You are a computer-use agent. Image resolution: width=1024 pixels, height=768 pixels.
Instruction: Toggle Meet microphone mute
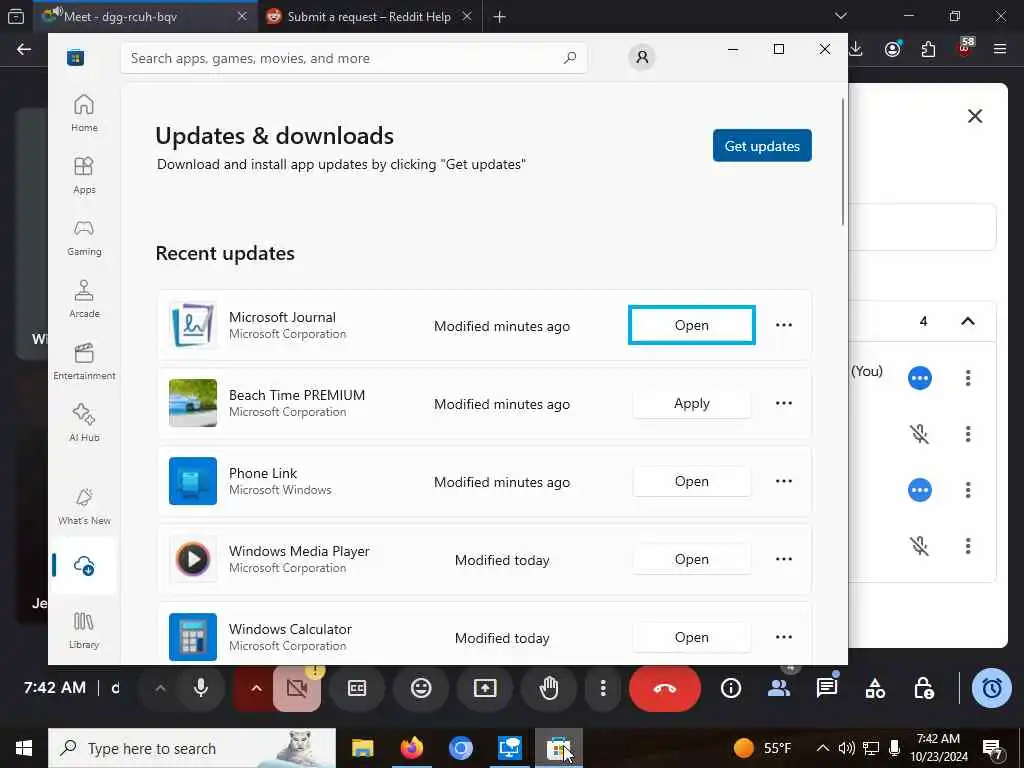pyautogui.click(x=201, y=688)
